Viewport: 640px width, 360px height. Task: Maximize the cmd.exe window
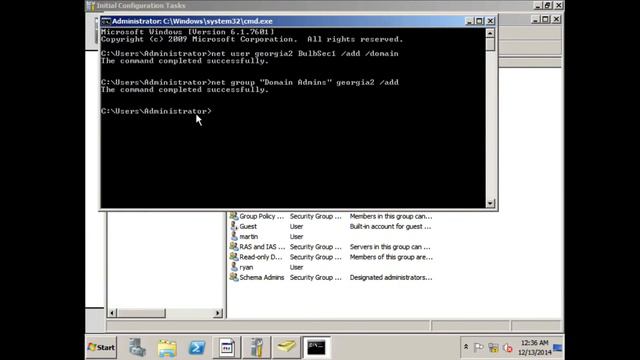[x=480, y=21]
